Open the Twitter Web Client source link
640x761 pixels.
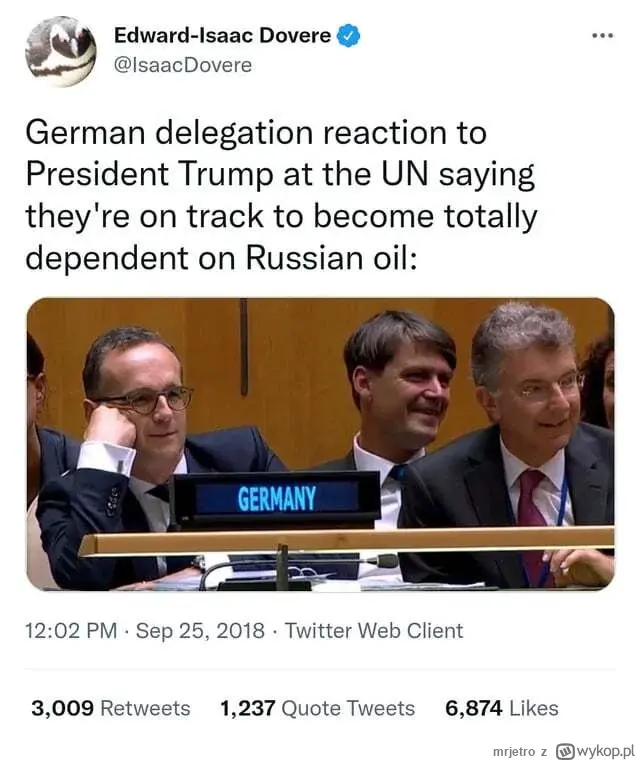coord(374,631)
